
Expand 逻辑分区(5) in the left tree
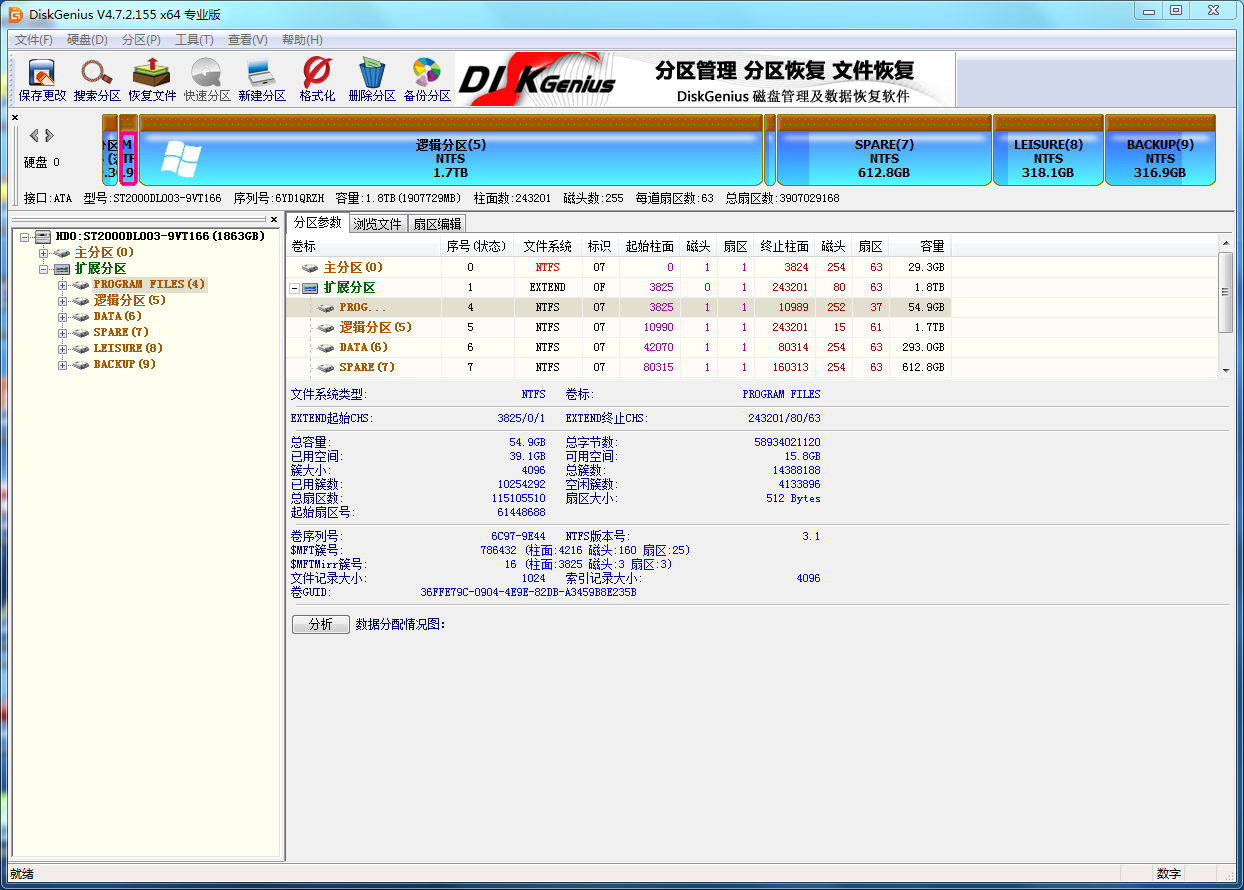pos(62,300)
